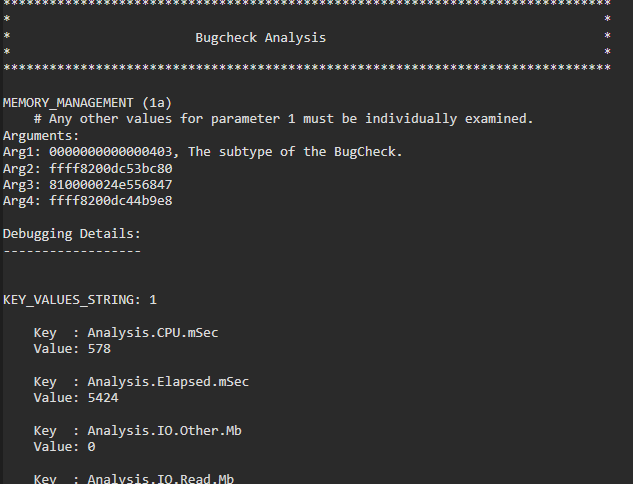Click the "Any other values for parameter 1" line
Screen dimensions: 633x484
(x=290, y=119)
